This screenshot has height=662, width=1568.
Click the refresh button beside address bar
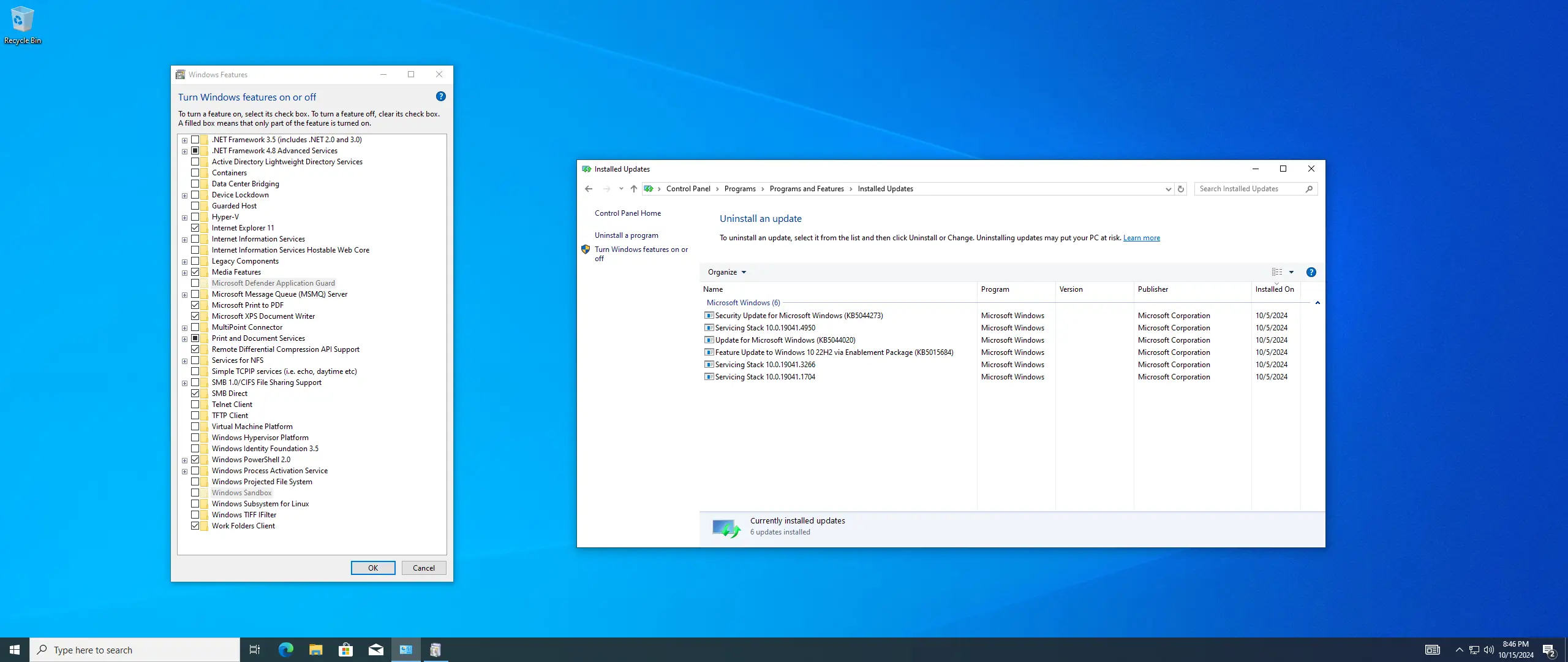click(1181, 189)
